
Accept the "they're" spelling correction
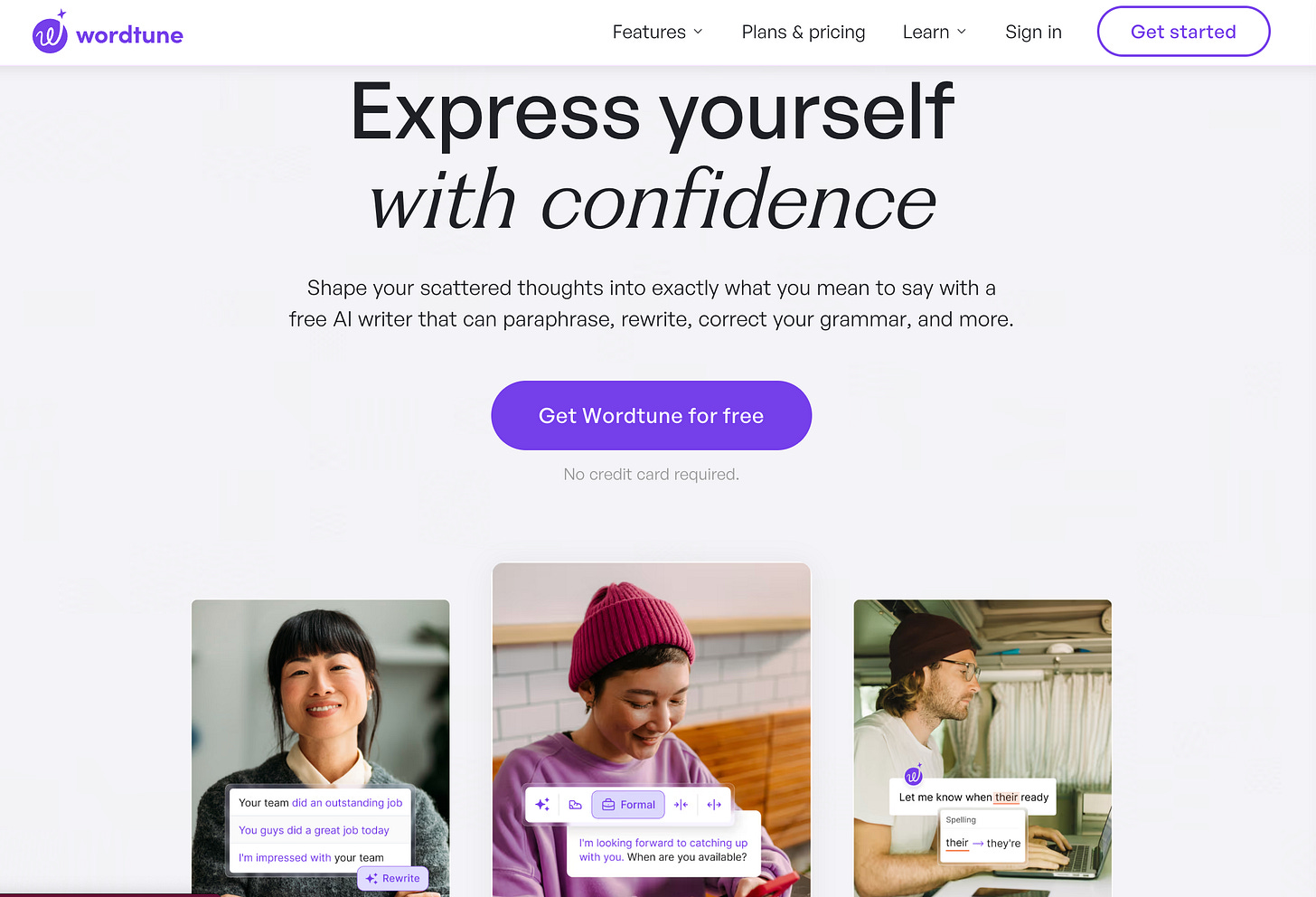click(1003, 843)
